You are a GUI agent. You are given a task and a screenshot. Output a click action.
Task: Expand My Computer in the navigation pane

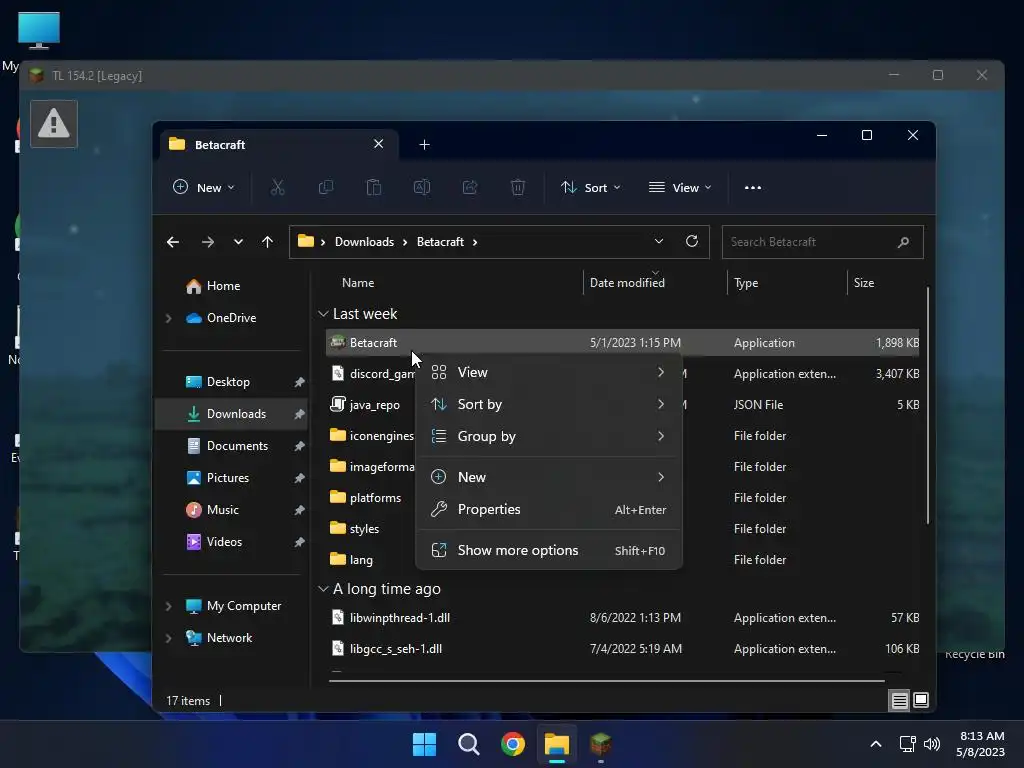click(168, 606)
